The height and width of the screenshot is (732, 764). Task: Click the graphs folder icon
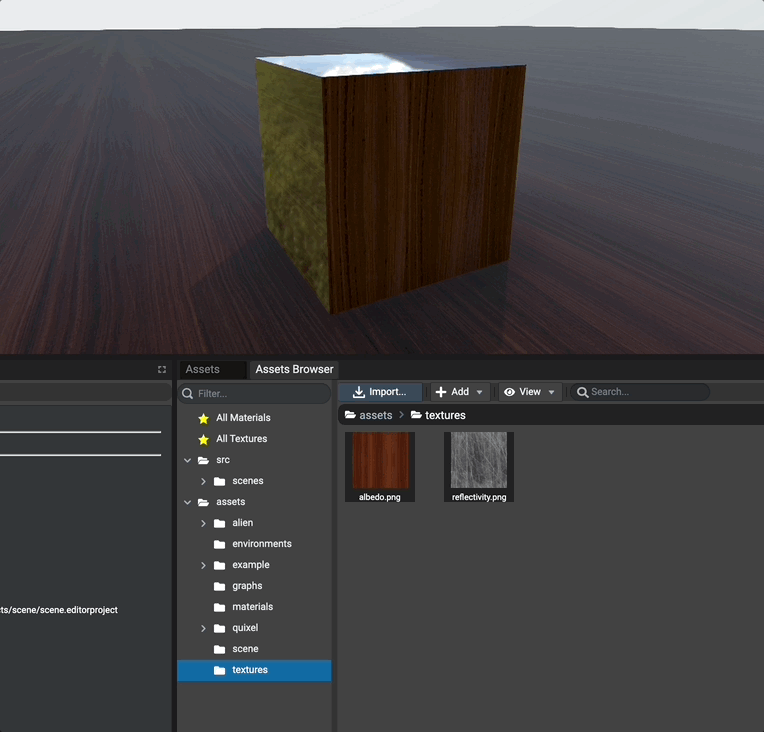pyautogui.click(x=220, y=586)
